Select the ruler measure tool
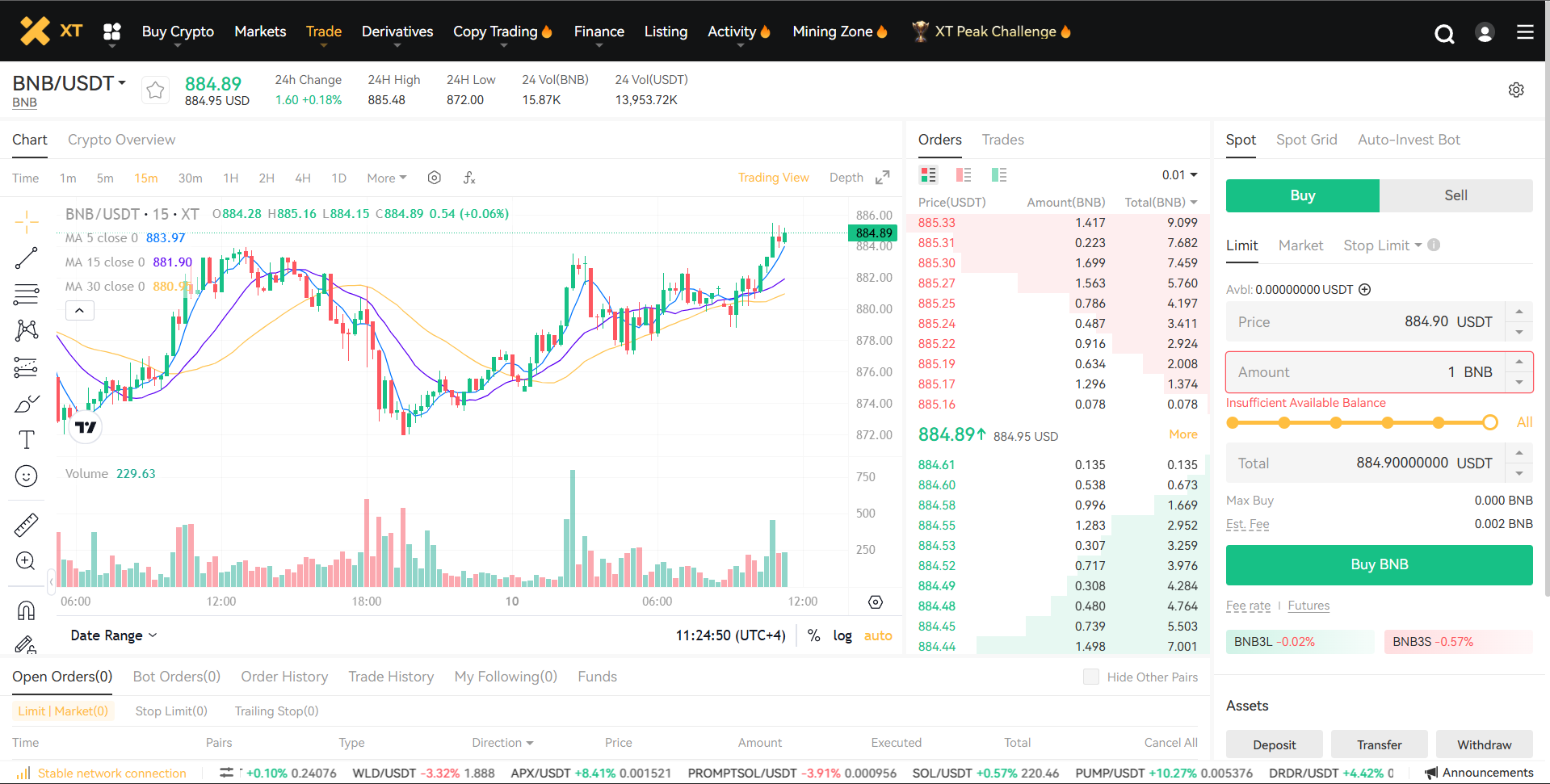The width and height of the screenshot is (1550, 784). click(26, 525)
